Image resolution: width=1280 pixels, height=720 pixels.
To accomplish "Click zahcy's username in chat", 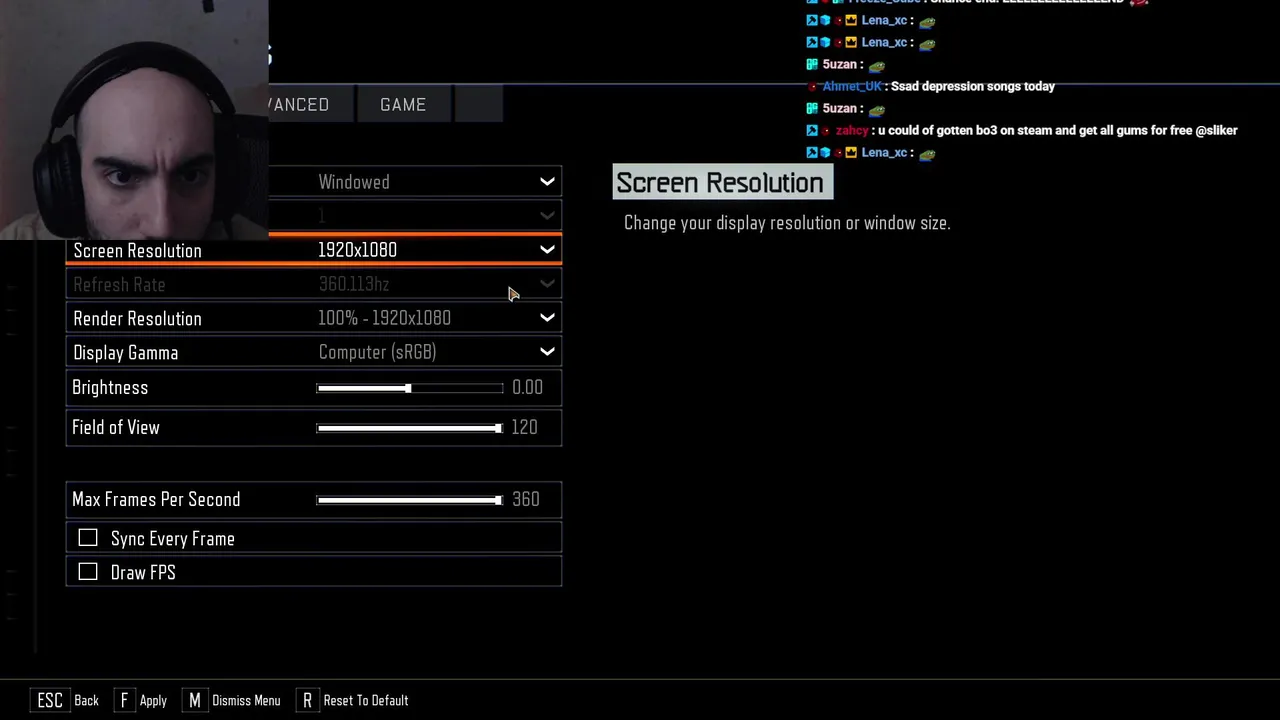I will pos(851,130).
